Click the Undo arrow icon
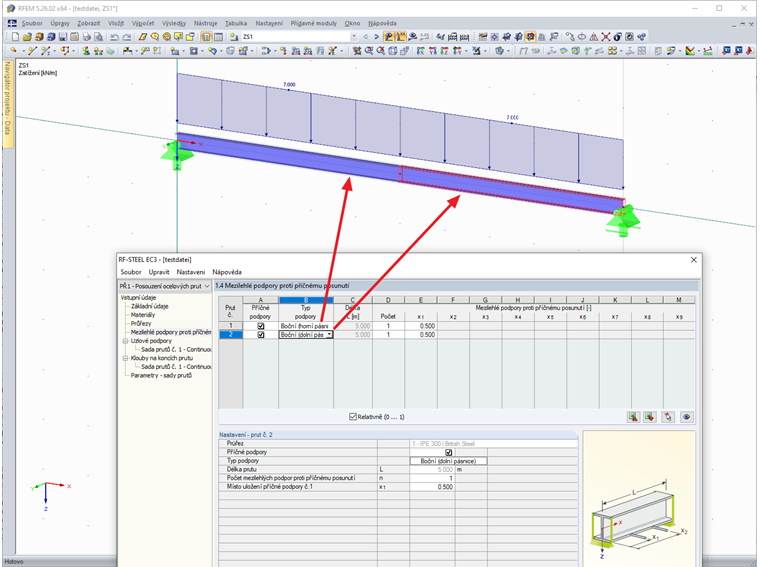 tap(114, 37)
